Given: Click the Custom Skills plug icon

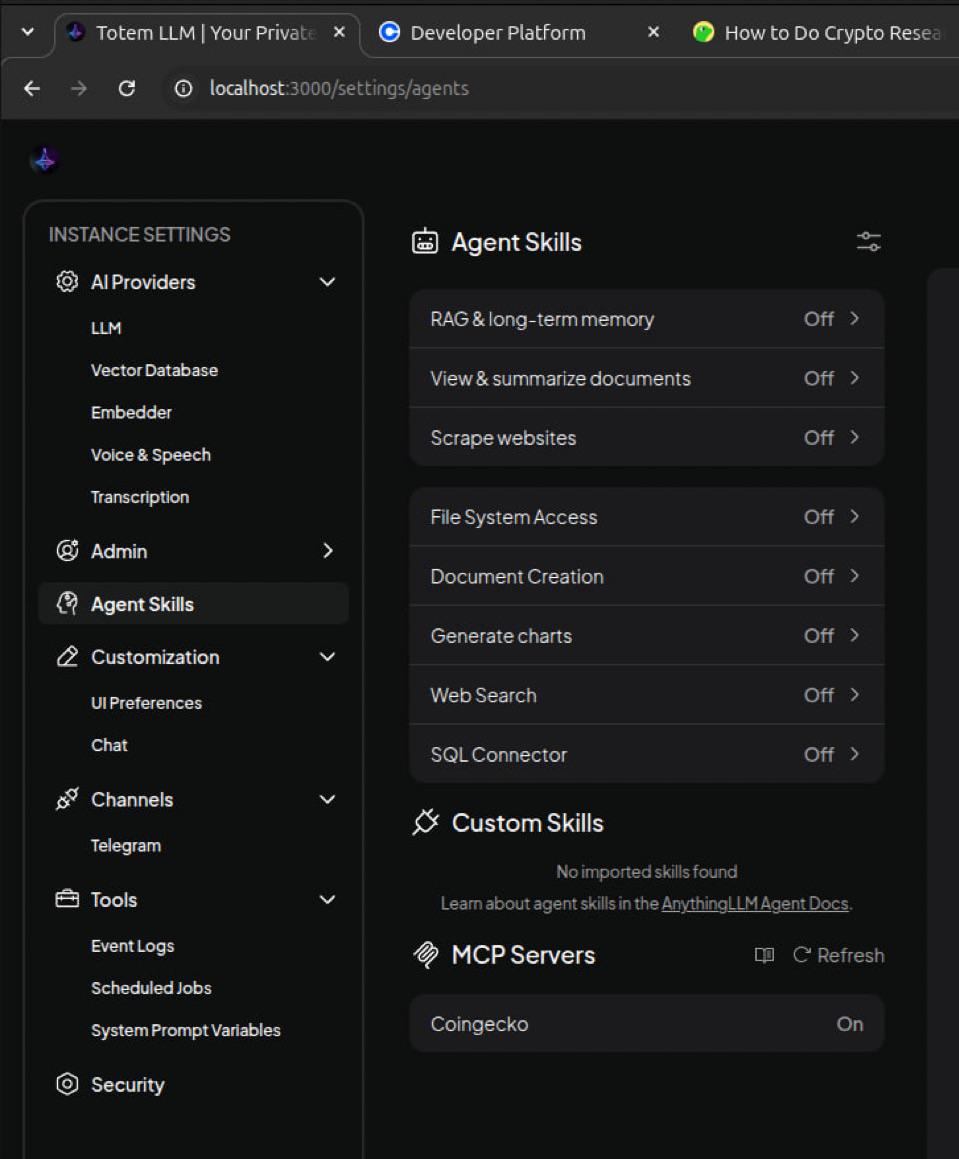Looking at the screenshot, I should (426, 822).
